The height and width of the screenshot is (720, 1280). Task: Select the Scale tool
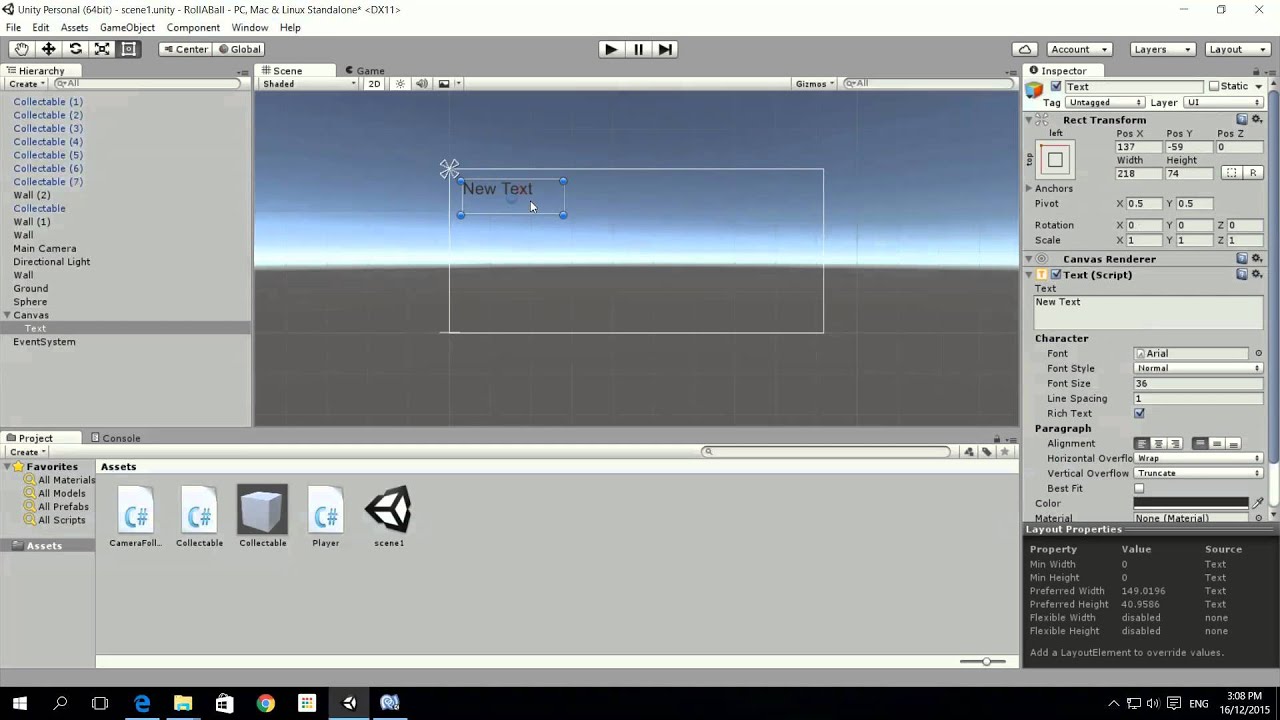tap(102, 49)
